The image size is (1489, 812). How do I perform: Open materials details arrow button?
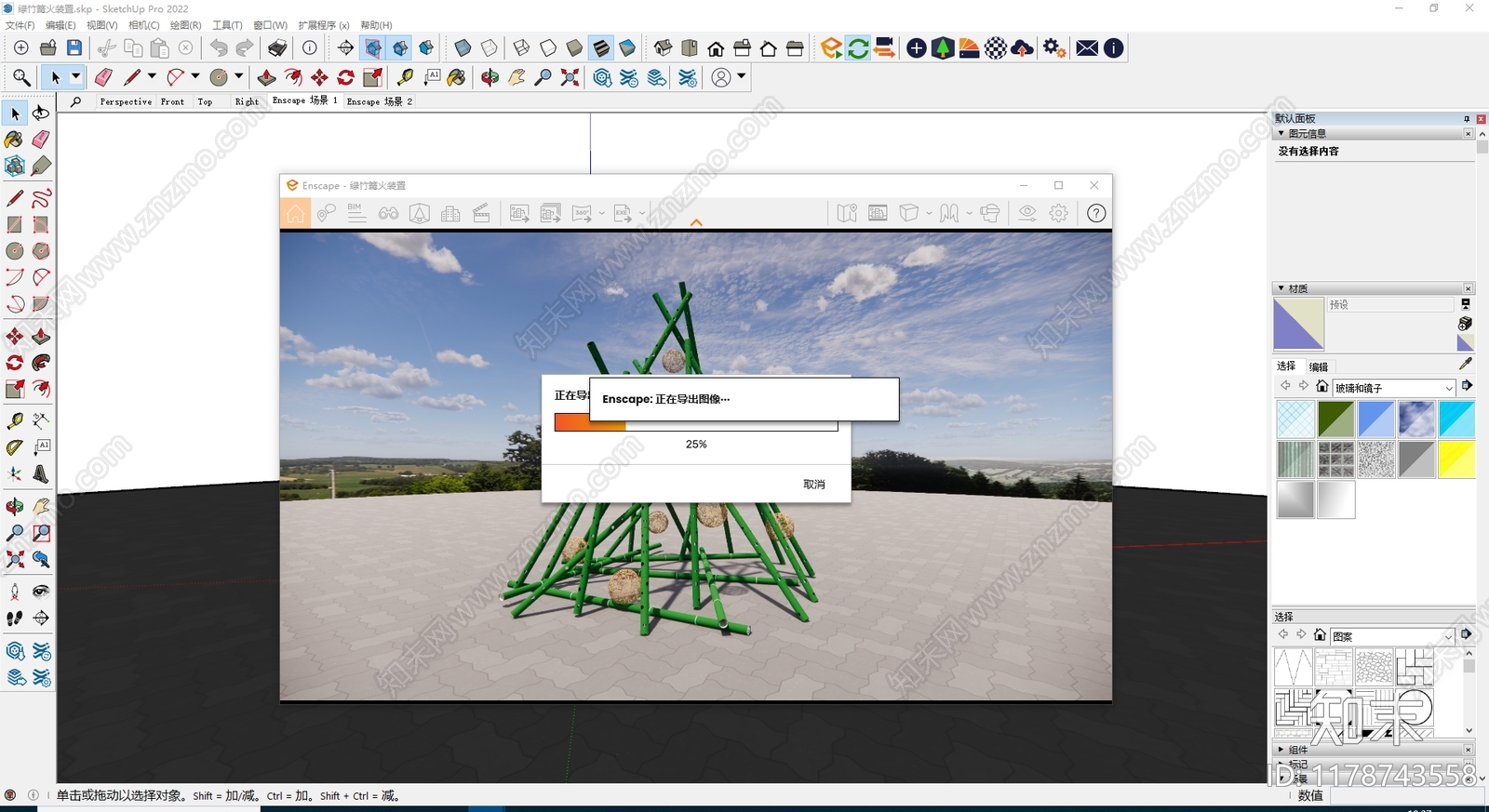click(1467, 386)
